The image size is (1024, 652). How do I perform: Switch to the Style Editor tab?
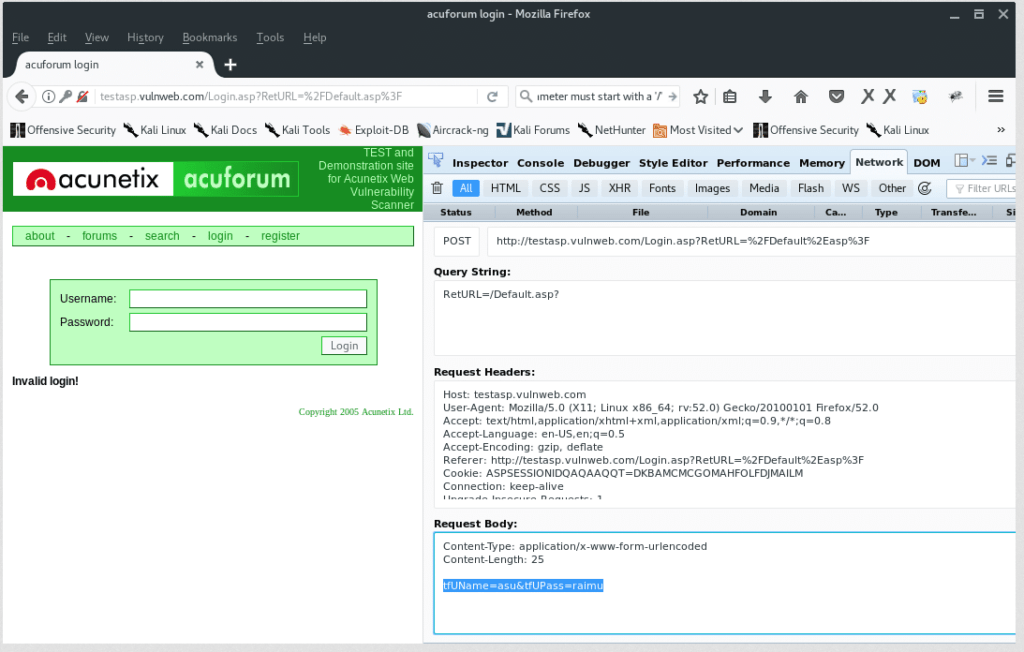[x=673, y=163]
